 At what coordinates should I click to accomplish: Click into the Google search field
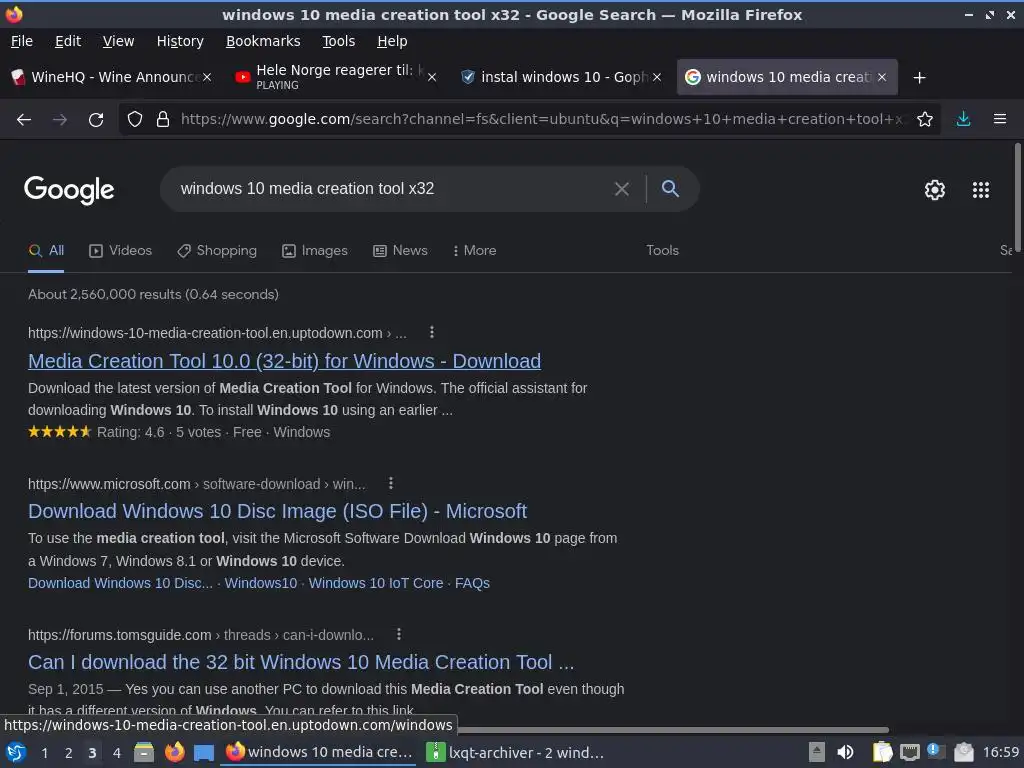click(392, 189)
